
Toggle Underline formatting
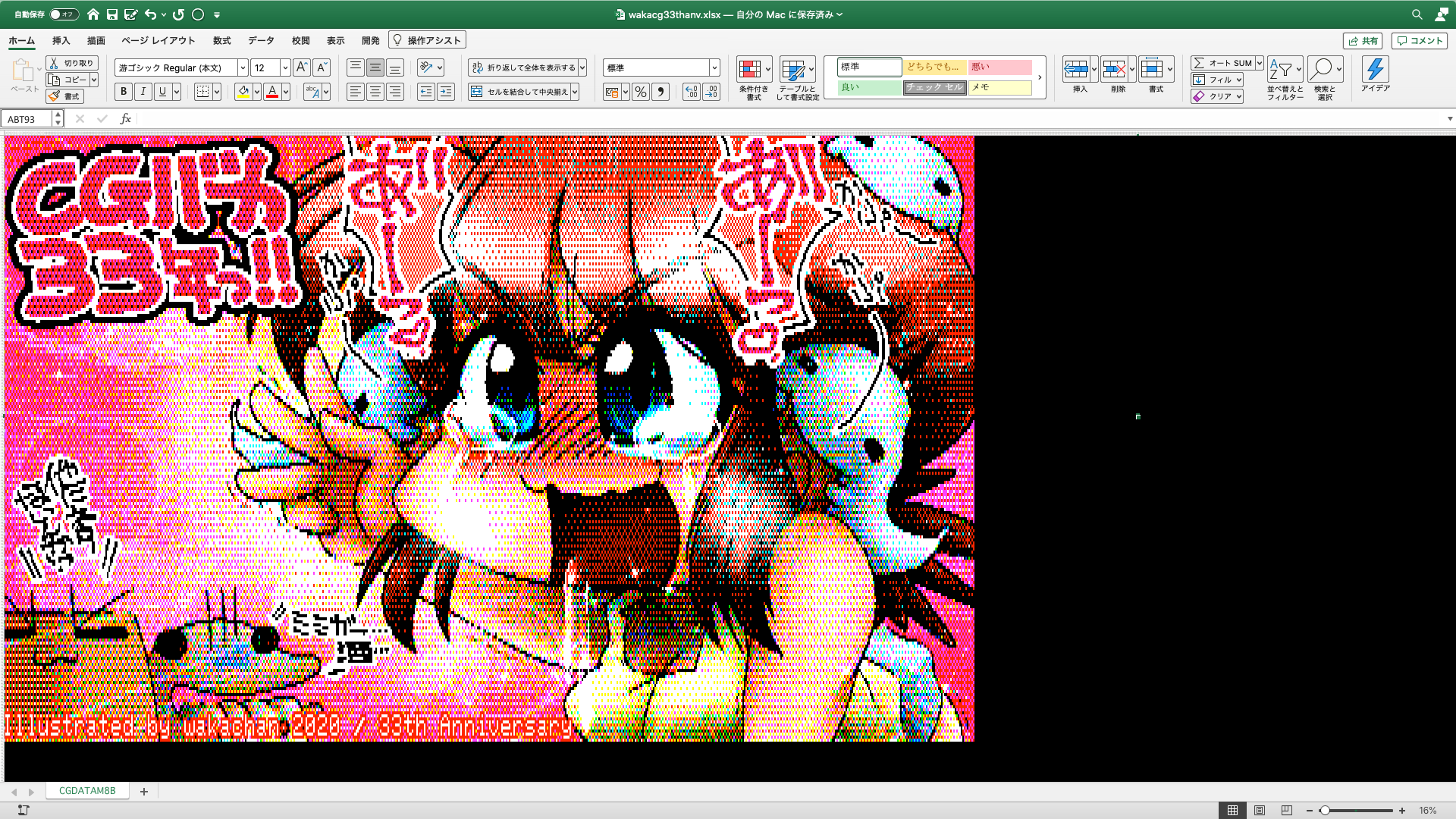[162, 92]
